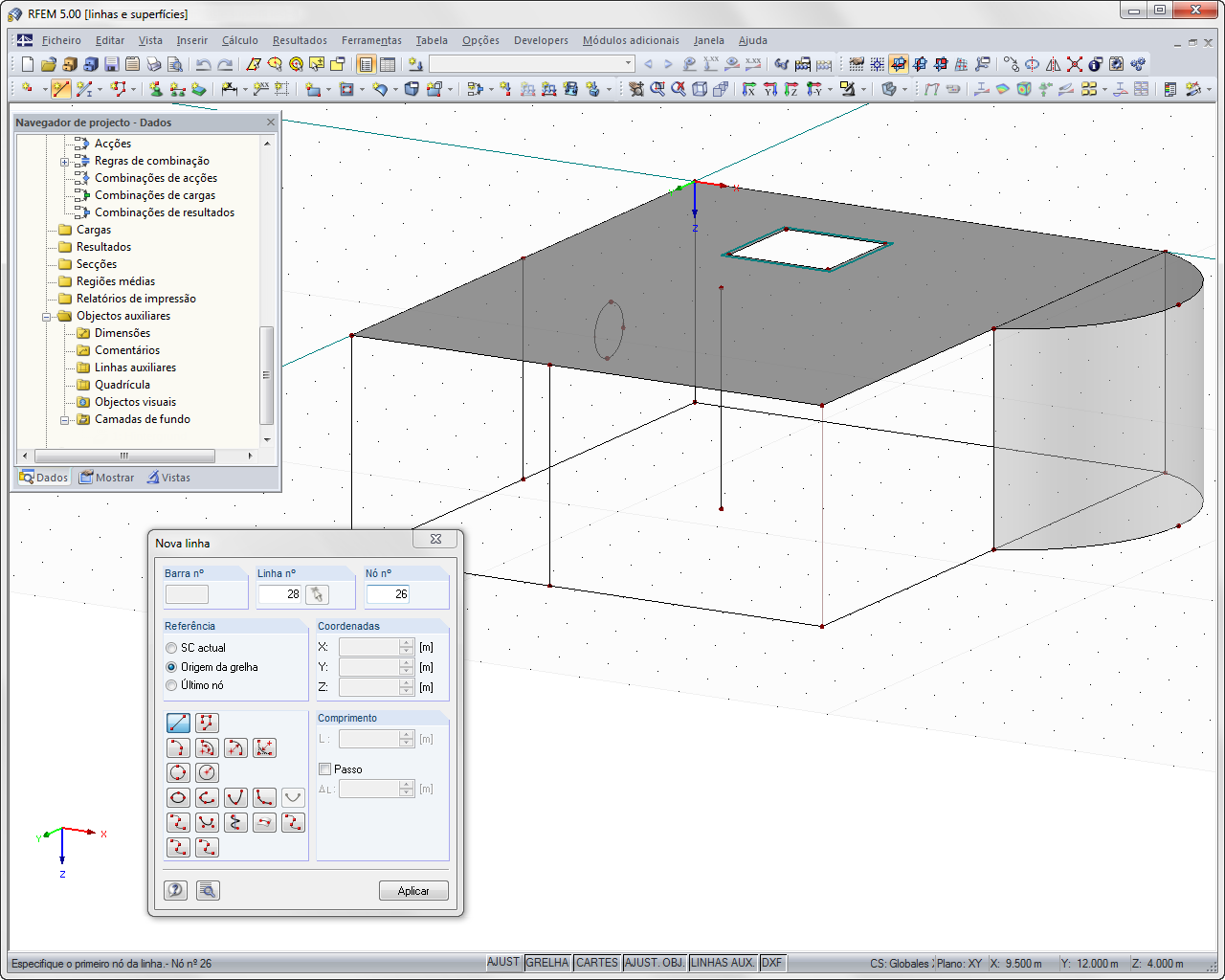This screenshot has width=1225, height=980.
Task: Select the polyline line type tool
Action: 207,723
